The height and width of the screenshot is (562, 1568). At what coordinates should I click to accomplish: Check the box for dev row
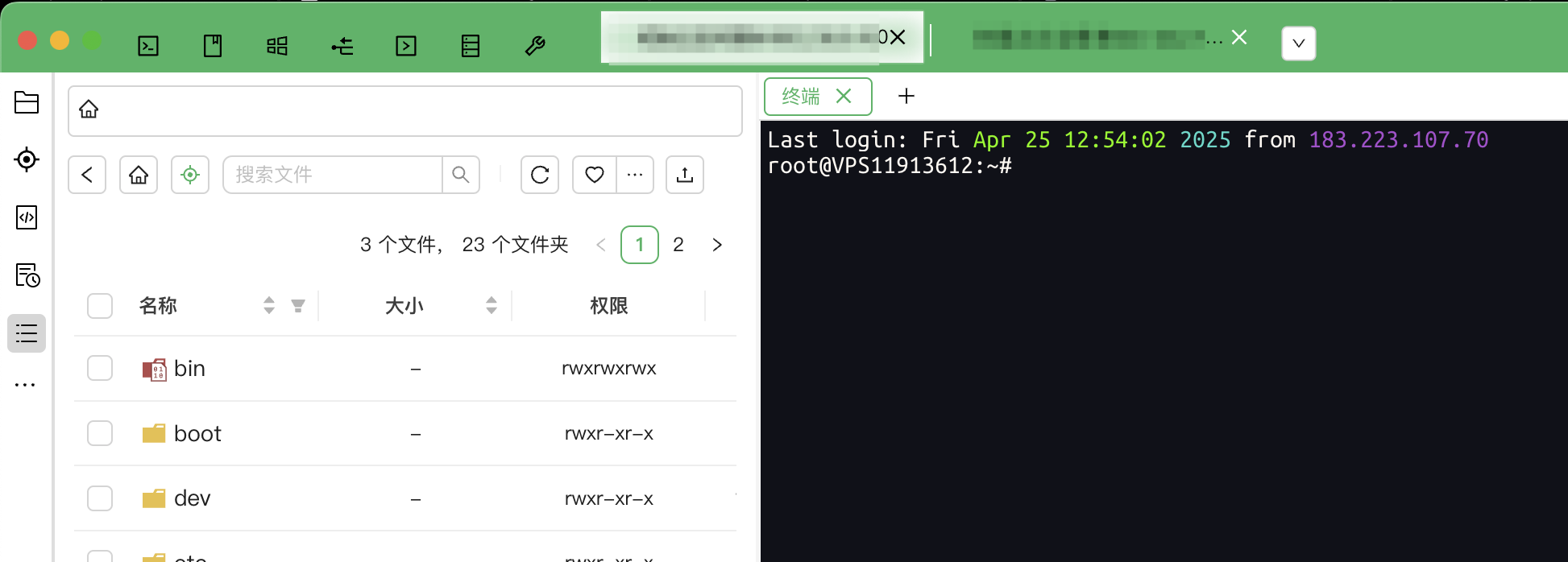(100, 498)
